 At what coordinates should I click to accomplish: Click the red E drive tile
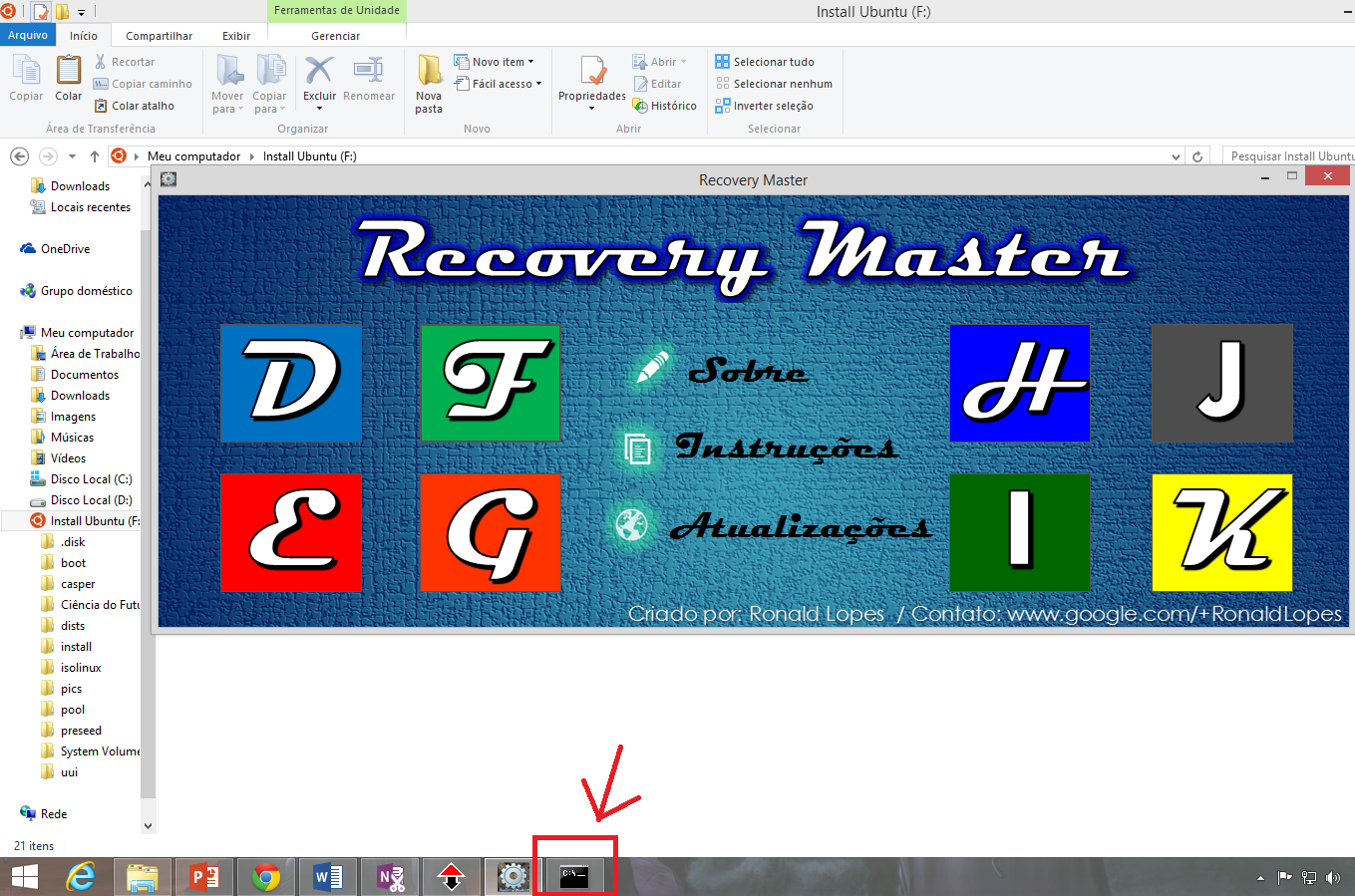pyautogui.click(x=290, y=532)
